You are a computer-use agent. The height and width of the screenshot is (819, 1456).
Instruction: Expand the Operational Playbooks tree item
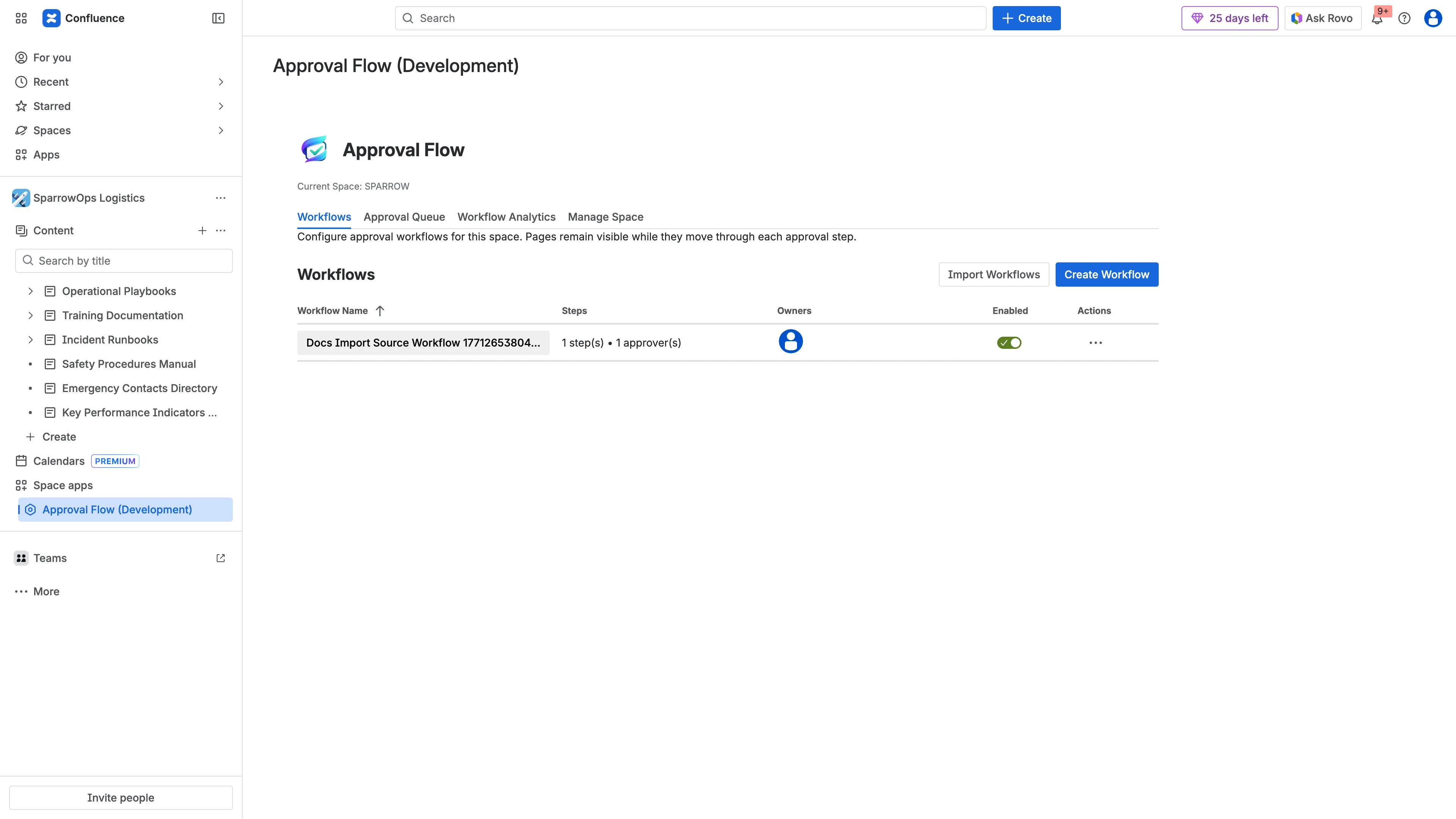30,291
